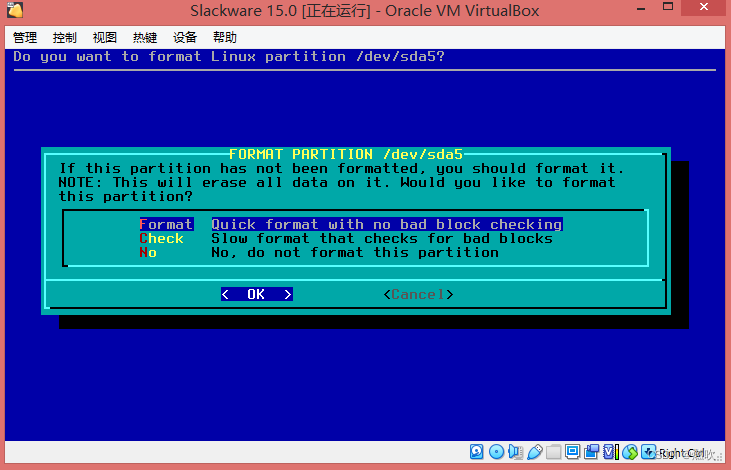Open the 管理 menu
This screenshot has width=731, height=470.
(25, 37)
